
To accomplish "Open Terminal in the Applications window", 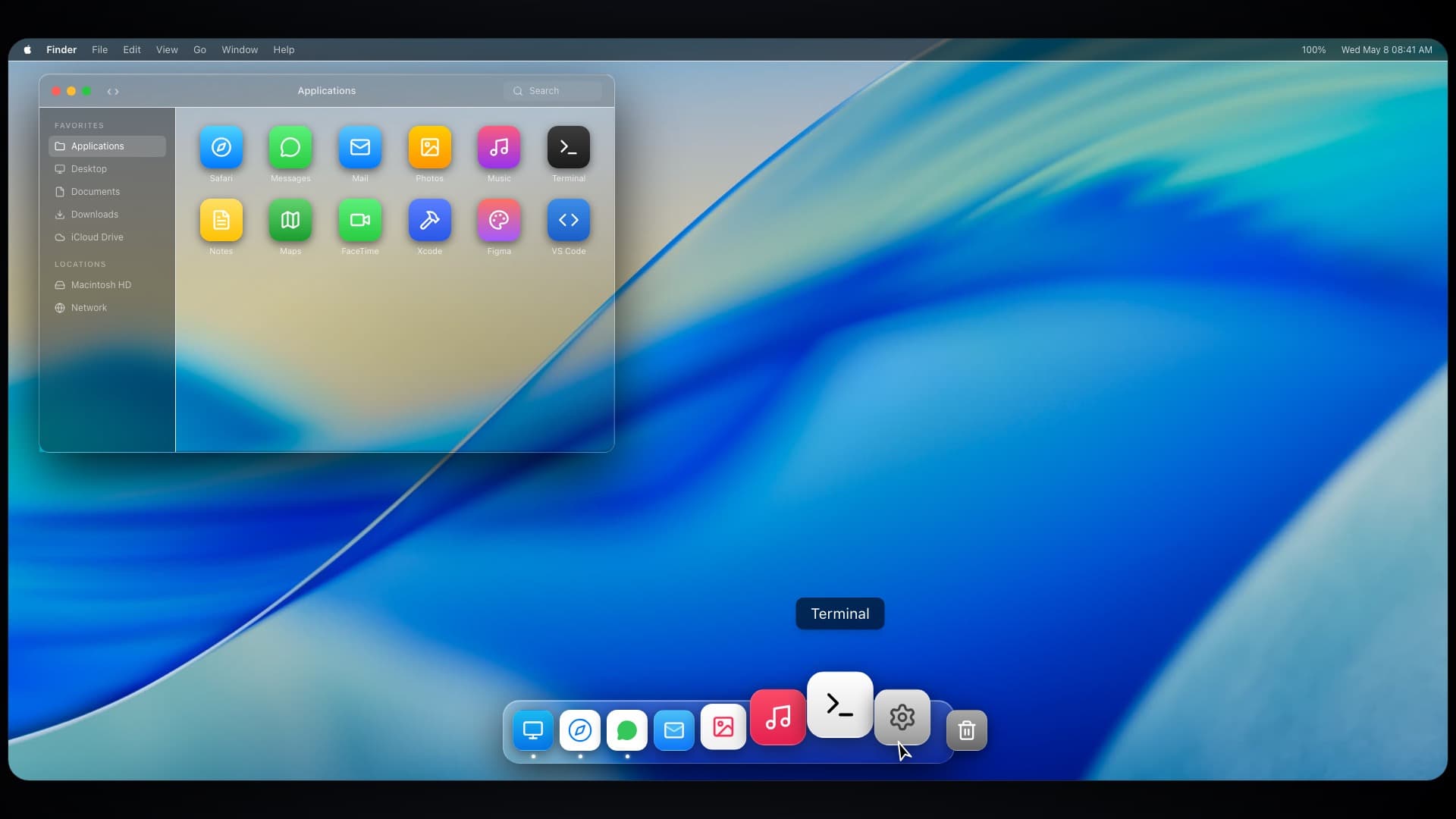I will tap(569, 147).
